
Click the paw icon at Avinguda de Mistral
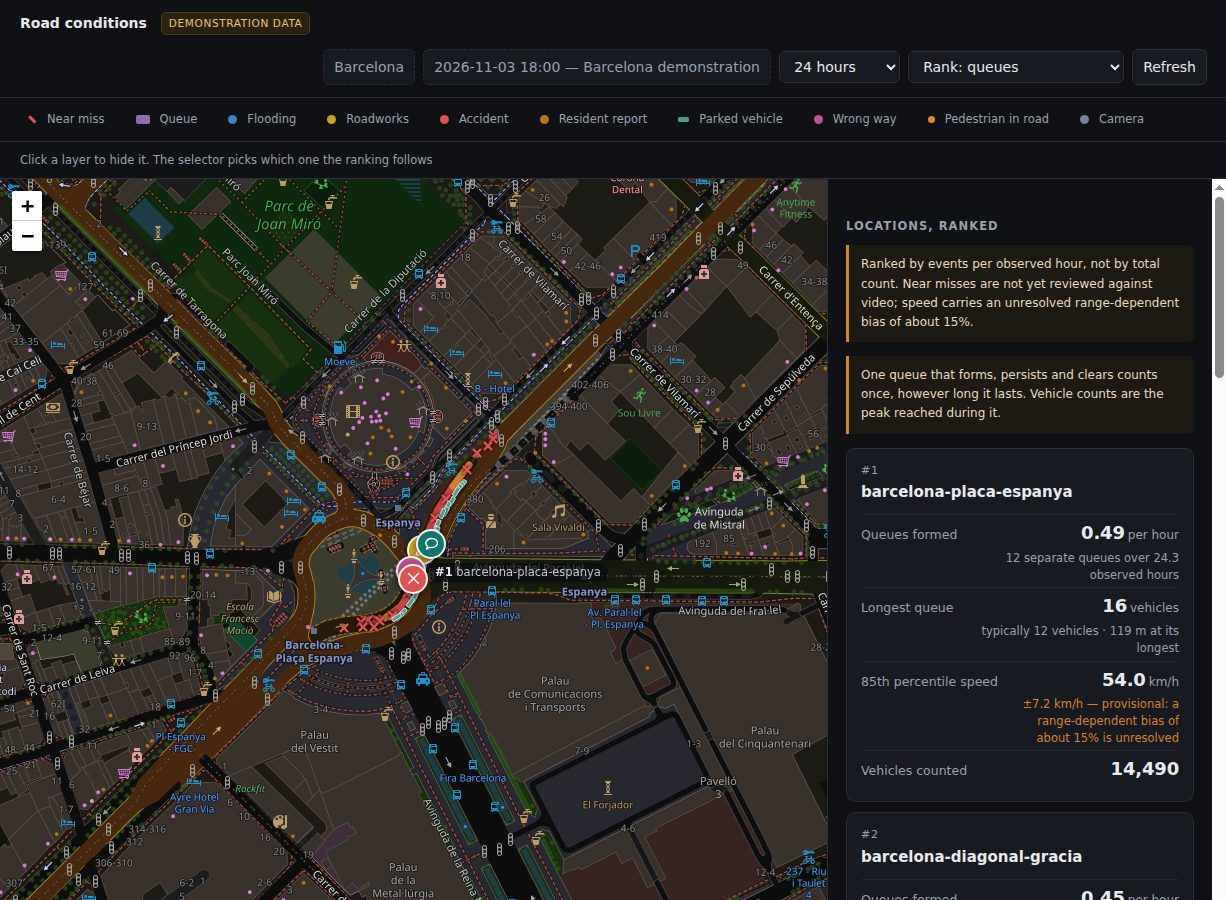[684, 515]
